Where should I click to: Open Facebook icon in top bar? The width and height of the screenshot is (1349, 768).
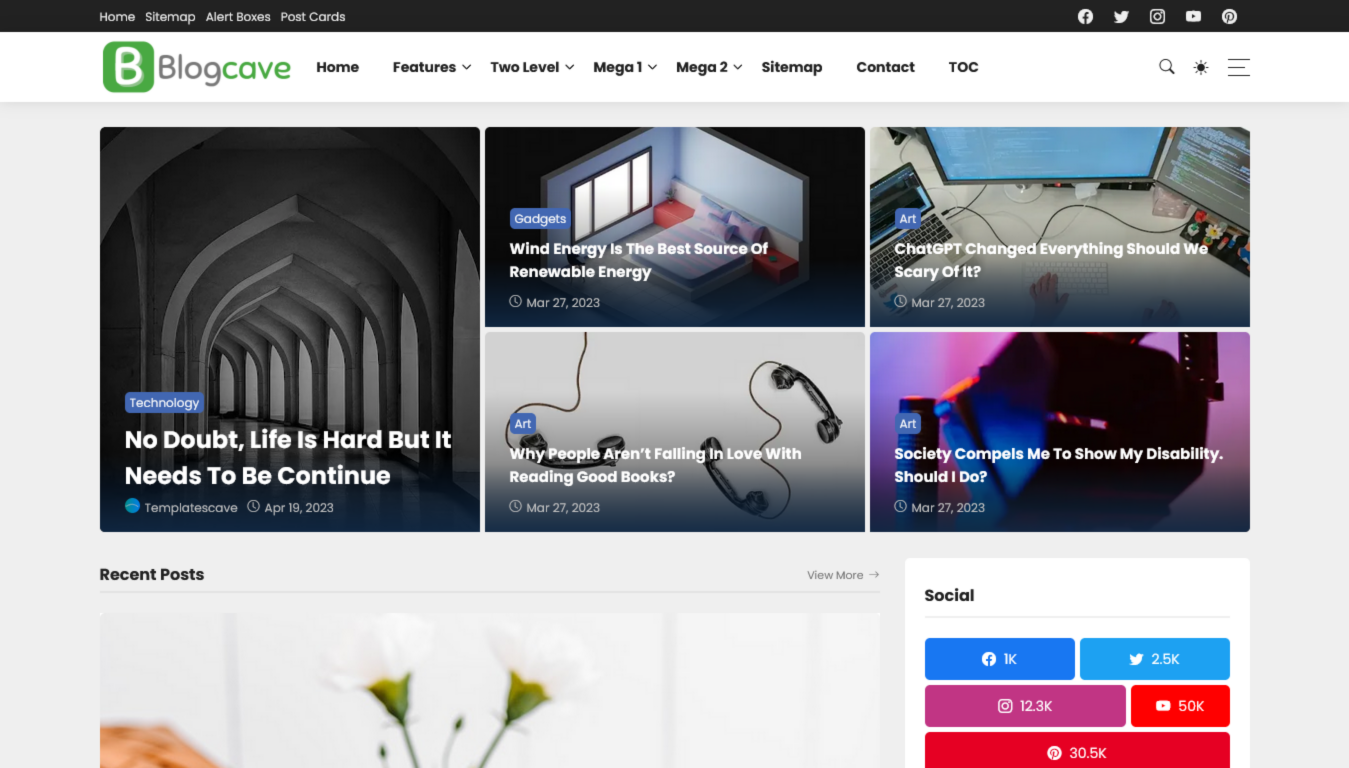1085,16
